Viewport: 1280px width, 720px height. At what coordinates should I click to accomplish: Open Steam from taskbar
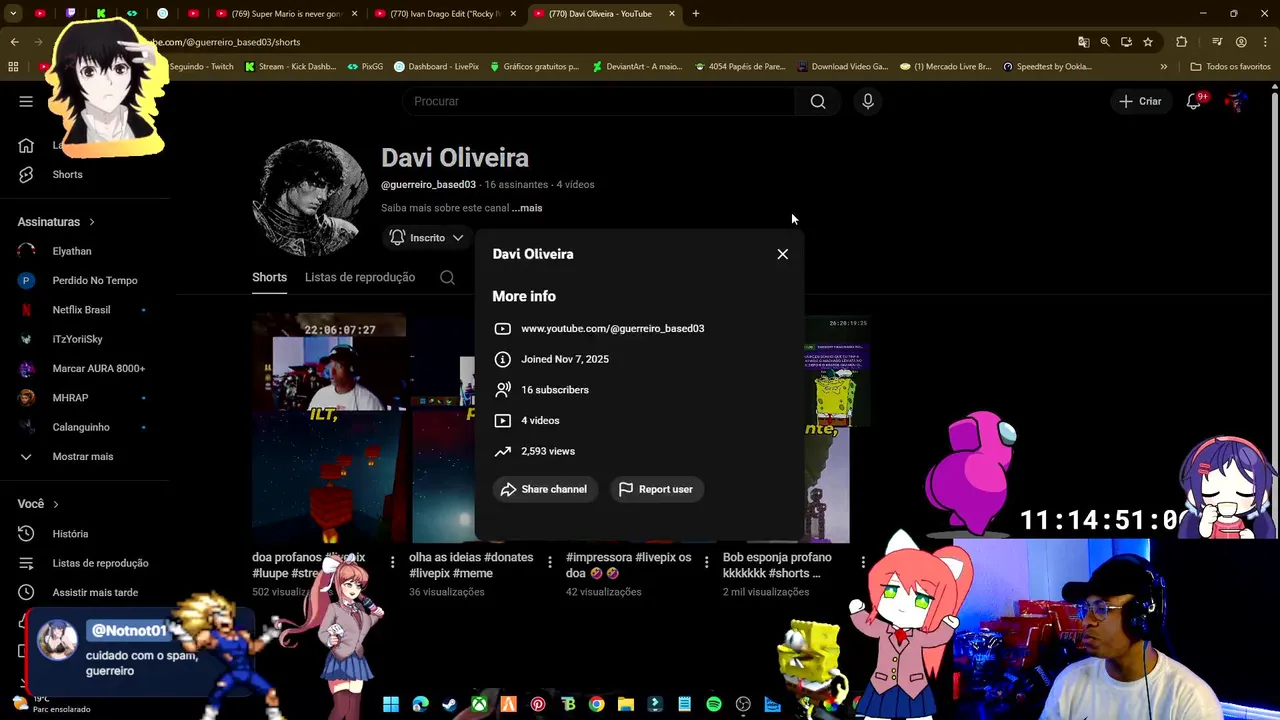click(450, 704)
